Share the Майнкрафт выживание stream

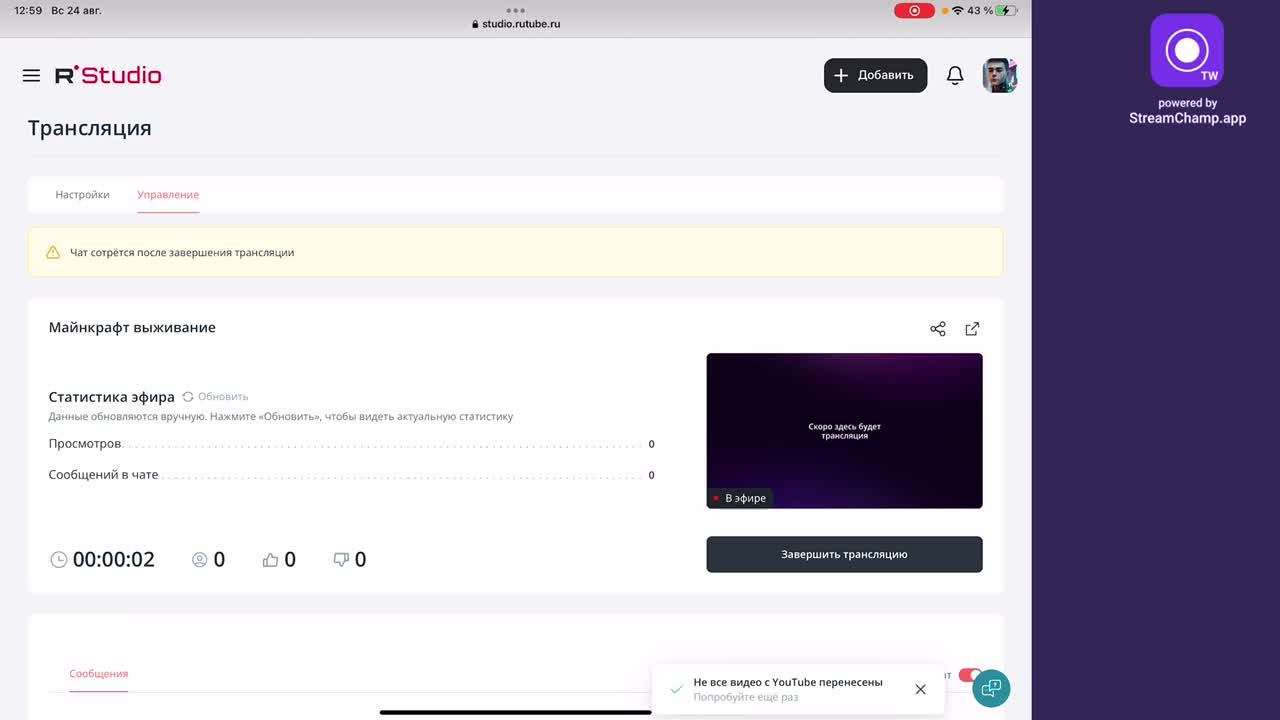click(938, 329)
